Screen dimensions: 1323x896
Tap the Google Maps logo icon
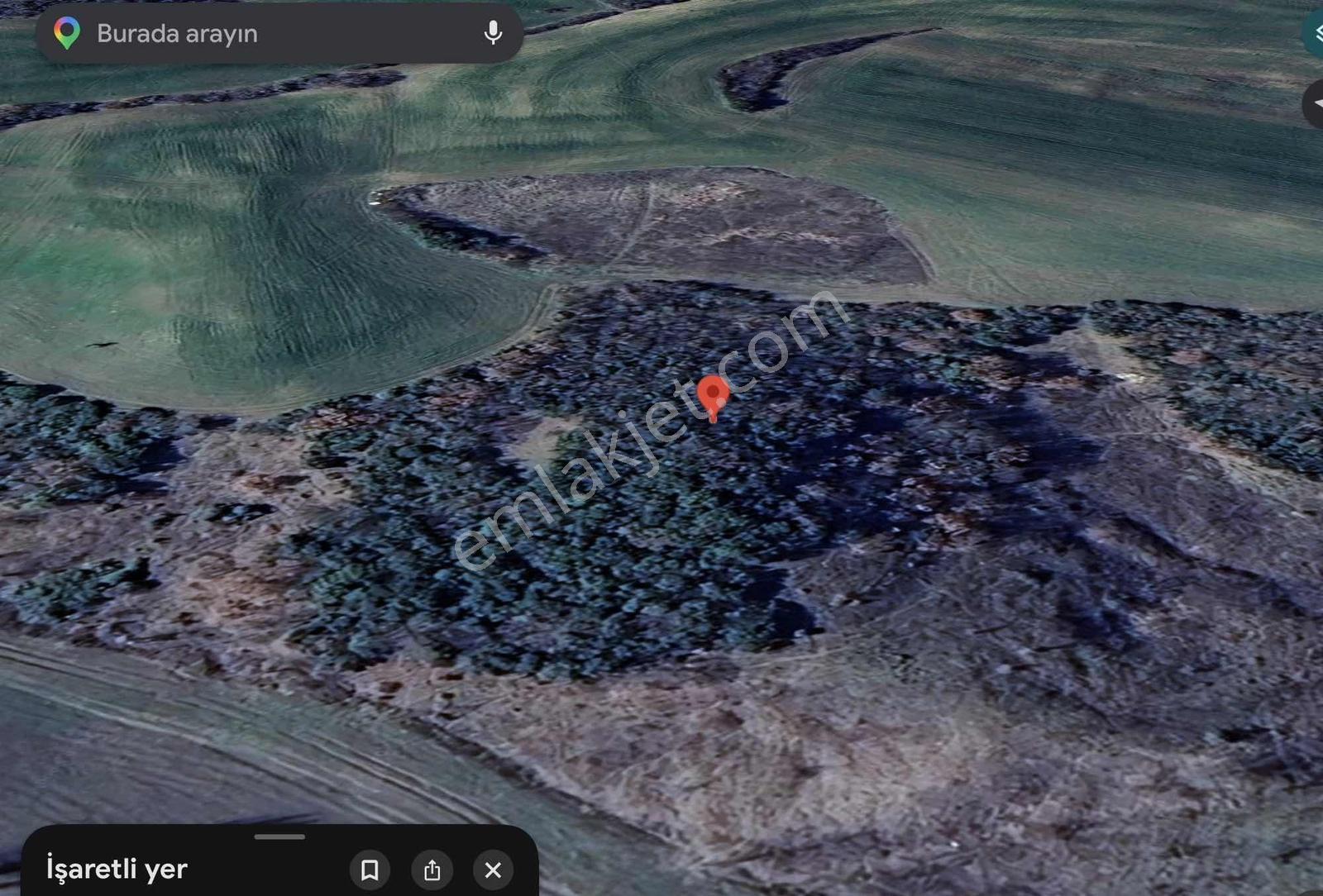(x=67, y=34)
